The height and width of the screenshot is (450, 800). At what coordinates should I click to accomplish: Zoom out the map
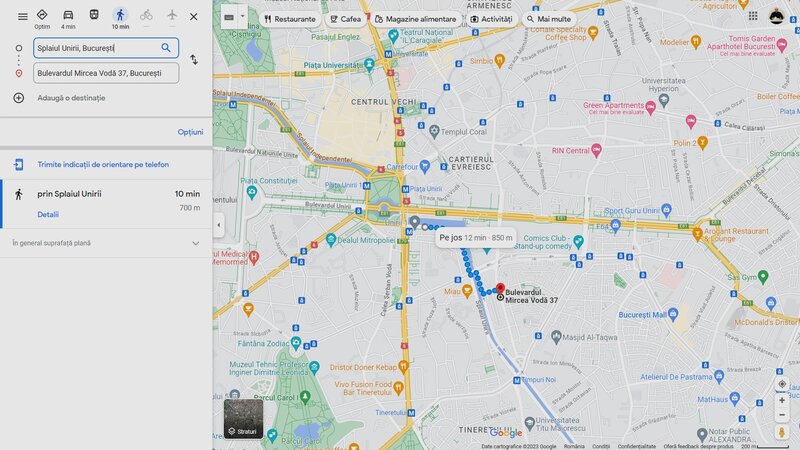[x=782, y=415]
